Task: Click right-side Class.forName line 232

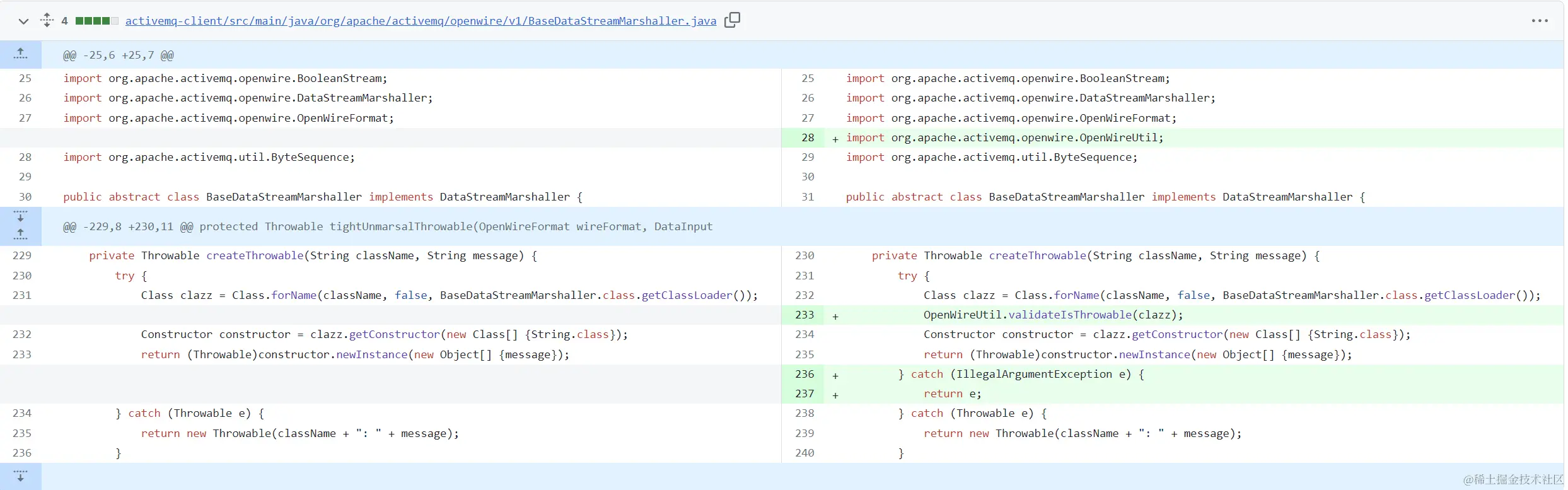Action: click(x=1232, y=295)
